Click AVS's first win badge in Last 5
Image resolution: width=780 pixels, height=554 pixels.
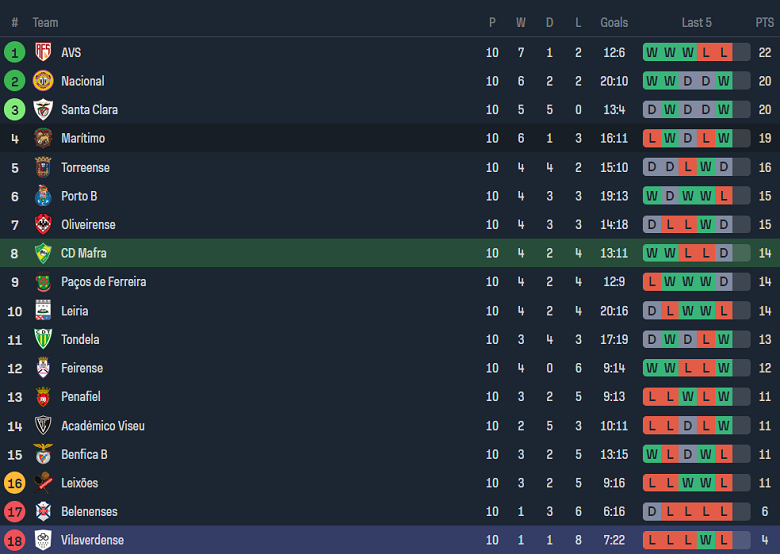click(652, 52)
